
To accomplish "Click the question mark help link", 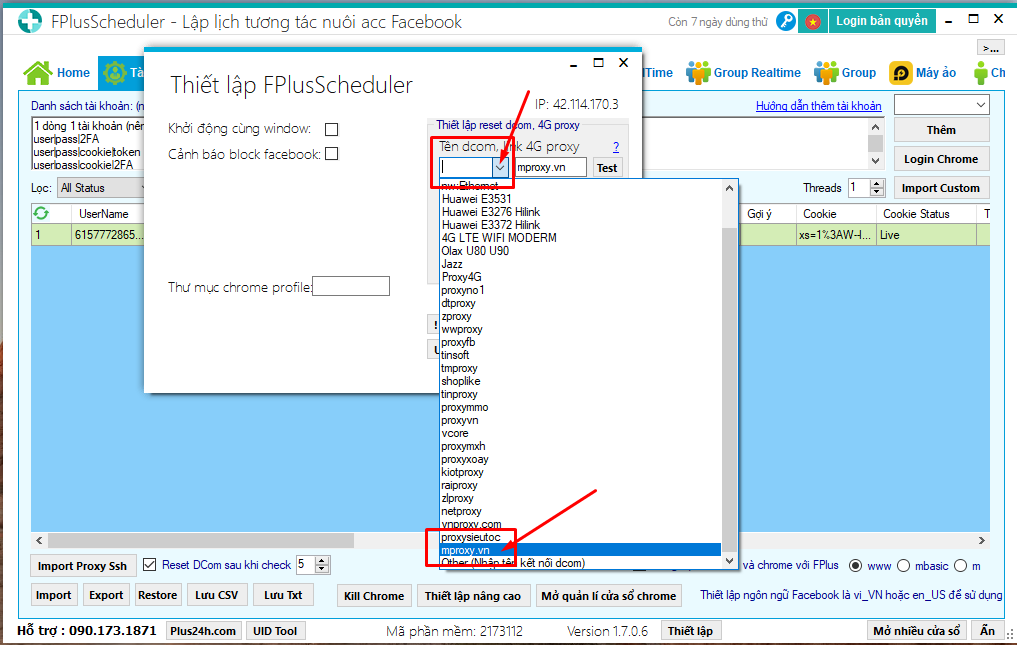I will pyautogui.click(x=616, y=147).
